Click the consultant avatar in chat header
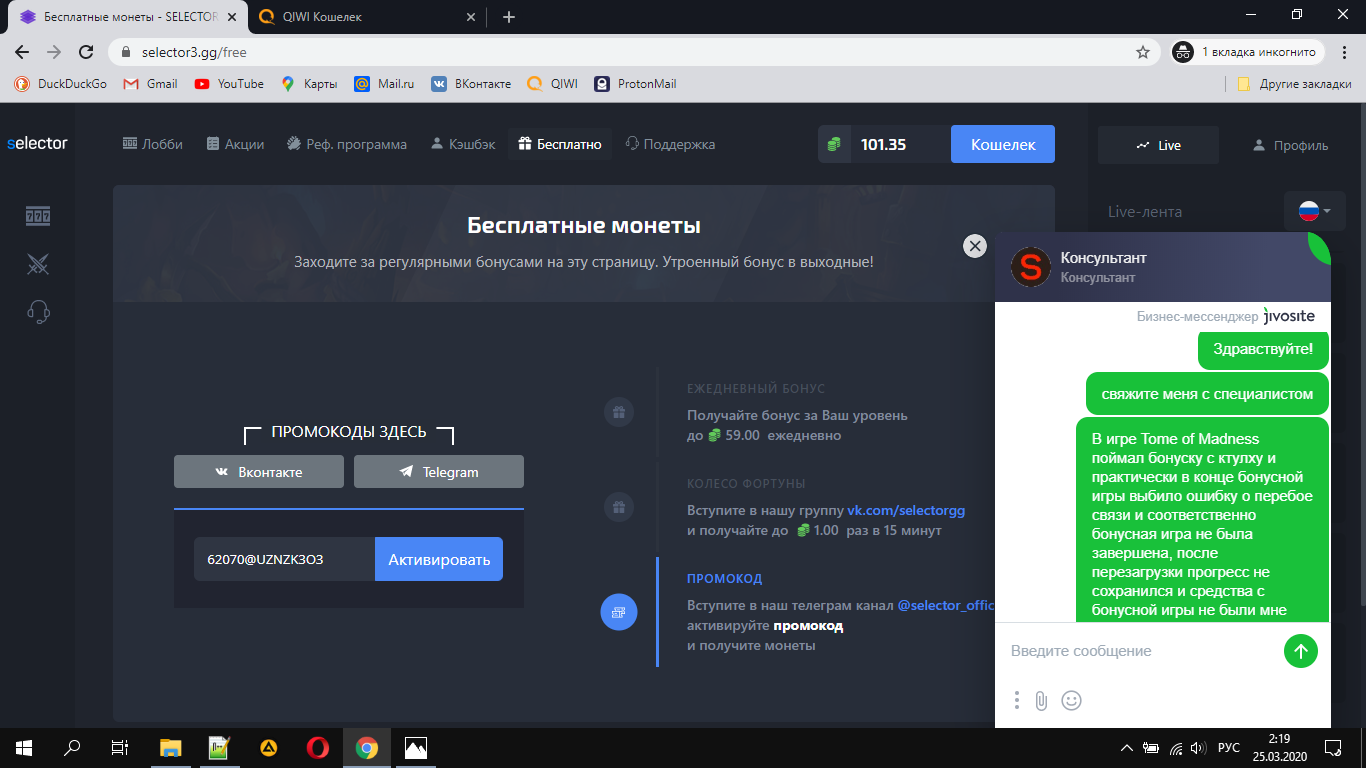This screenshot has width=1366, height=768. [1031, 267]
